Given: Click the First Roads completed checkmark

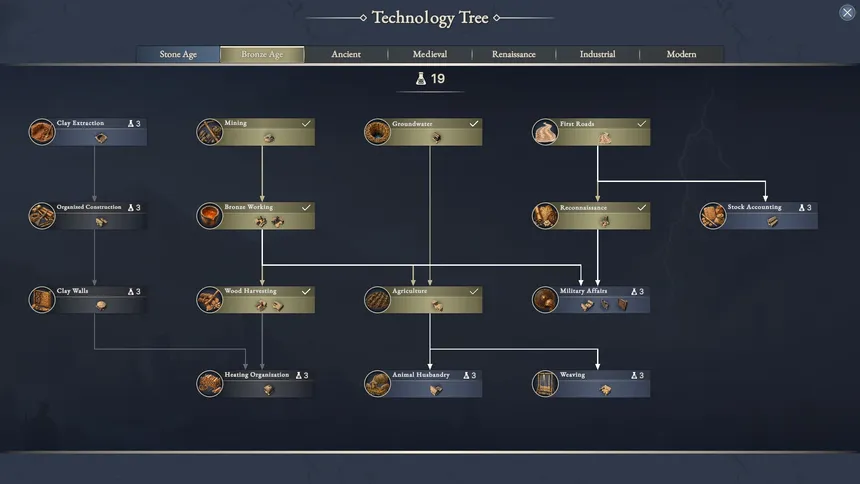Looking at the screenshot, I should (642, 123).
